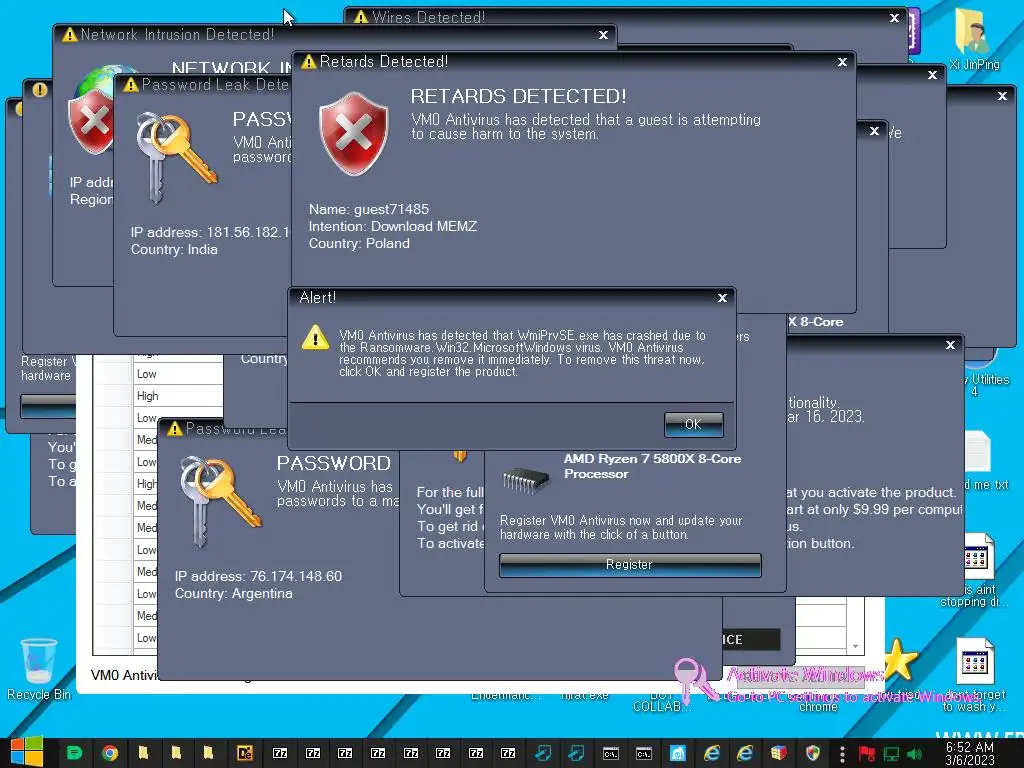Open the shield app on the taskbar
1024x768 pixels.
[813, 753]
